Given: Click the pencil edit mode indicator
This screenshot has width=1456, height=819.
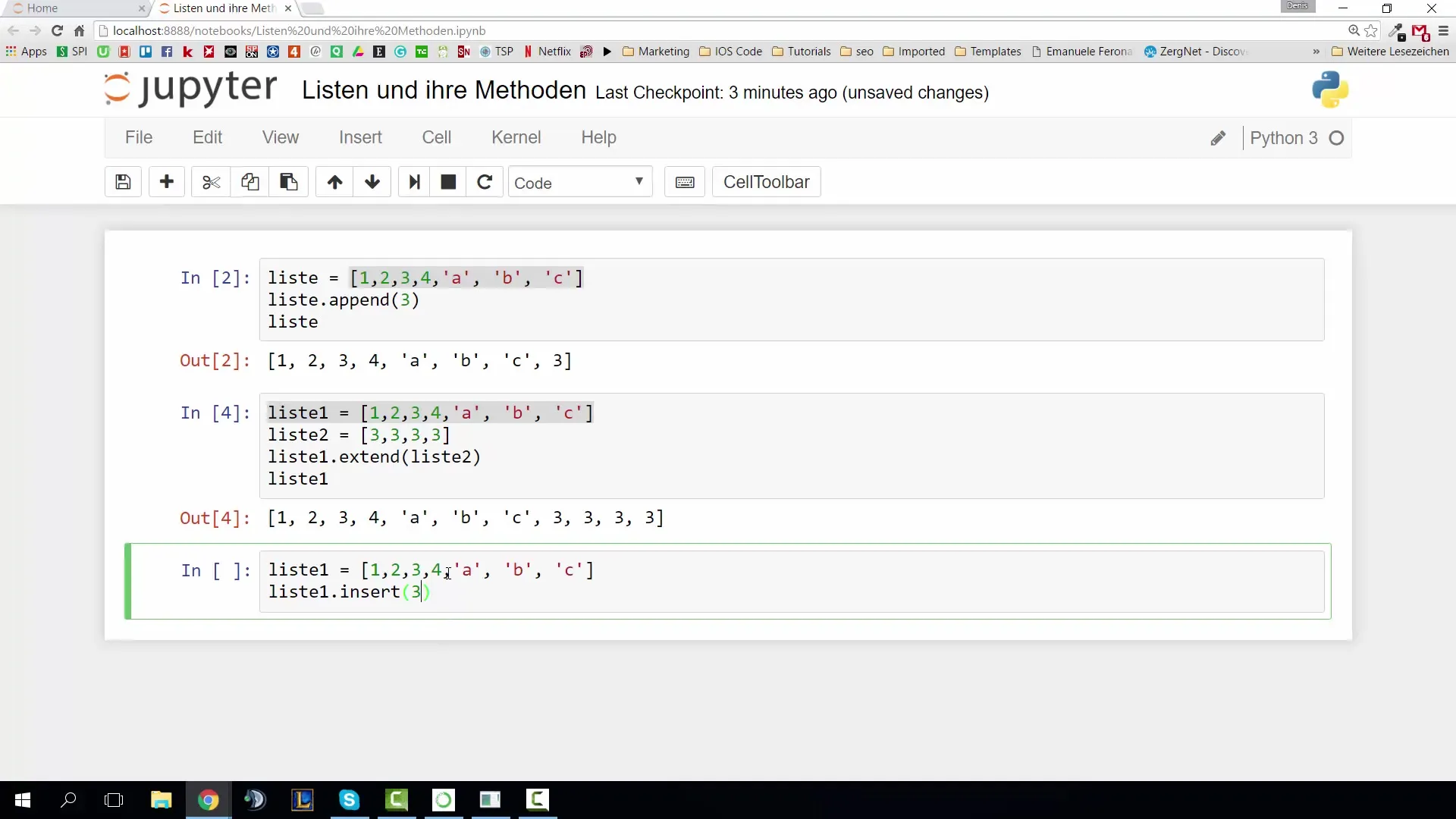Looking at the screenshot, I should (x=1218, y=138).
